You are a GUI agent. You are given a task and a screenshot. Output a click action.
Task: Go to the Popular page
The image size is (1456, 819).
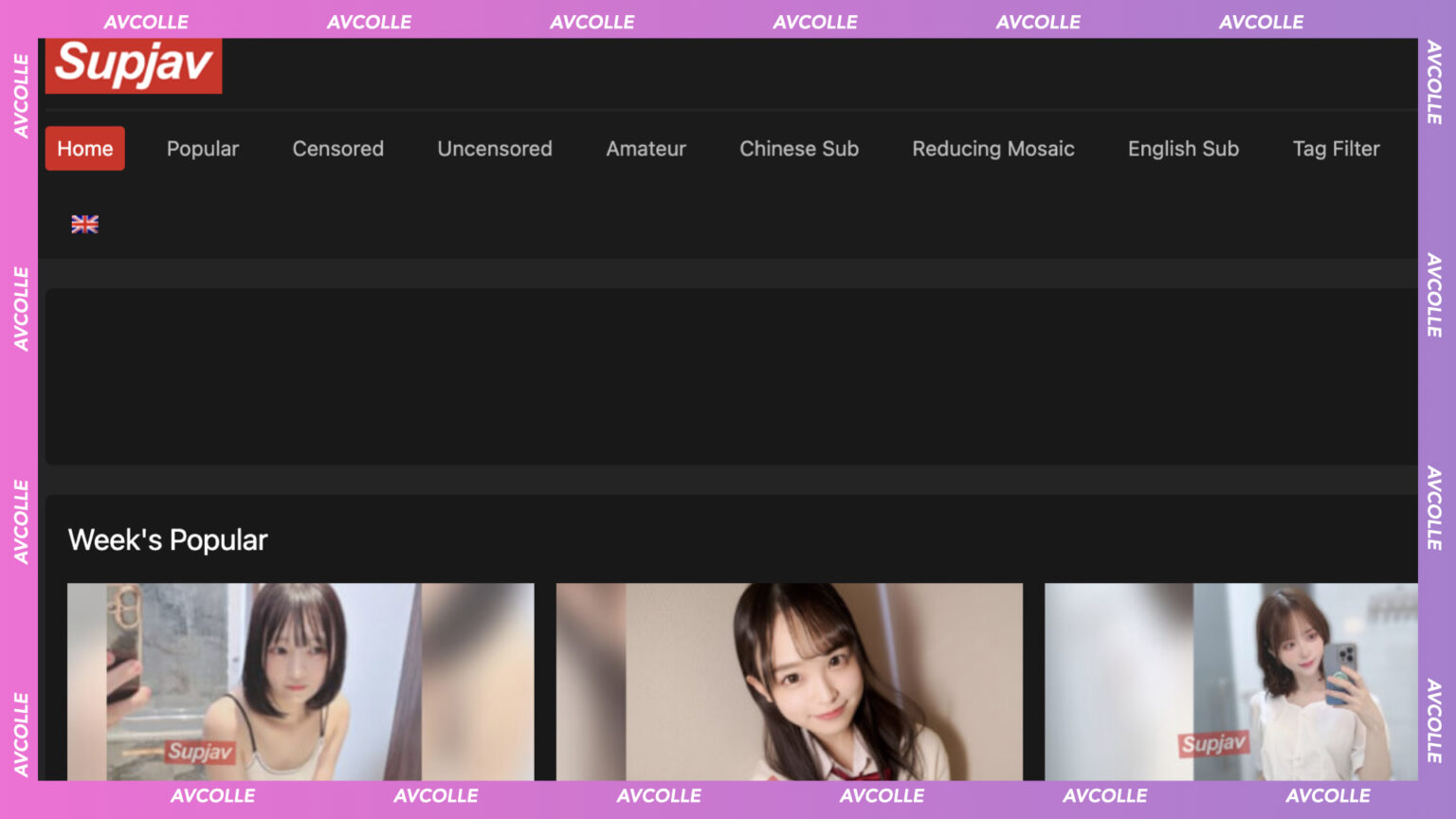coord(202,149)
